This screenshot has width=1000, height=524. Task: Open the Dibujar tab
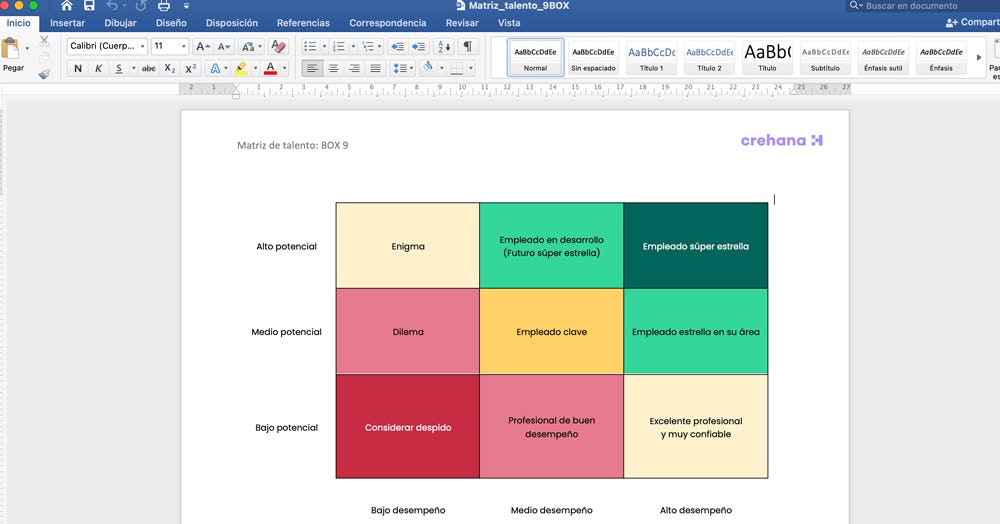click(x=121, y=23)
